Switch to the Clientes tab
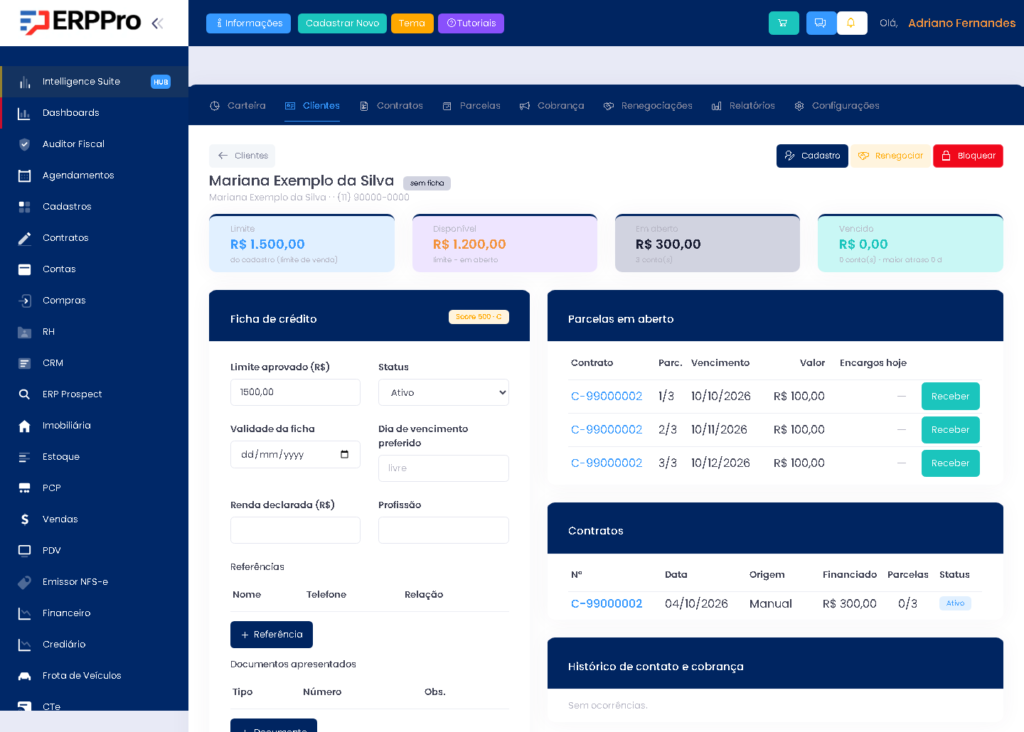Screen dimensions: 1024x732 pos(312,106)
